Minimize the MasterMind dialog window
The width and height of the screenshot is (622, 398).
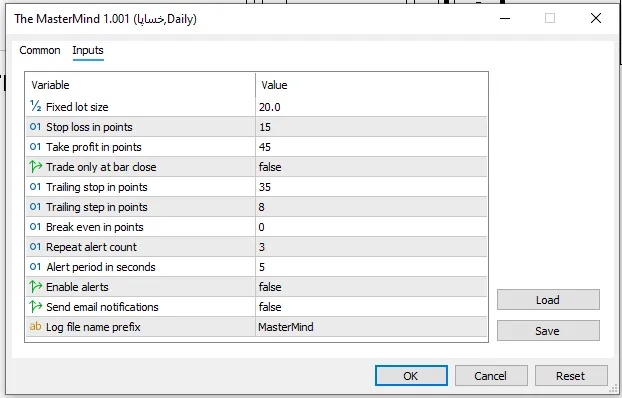coord(505,18)
